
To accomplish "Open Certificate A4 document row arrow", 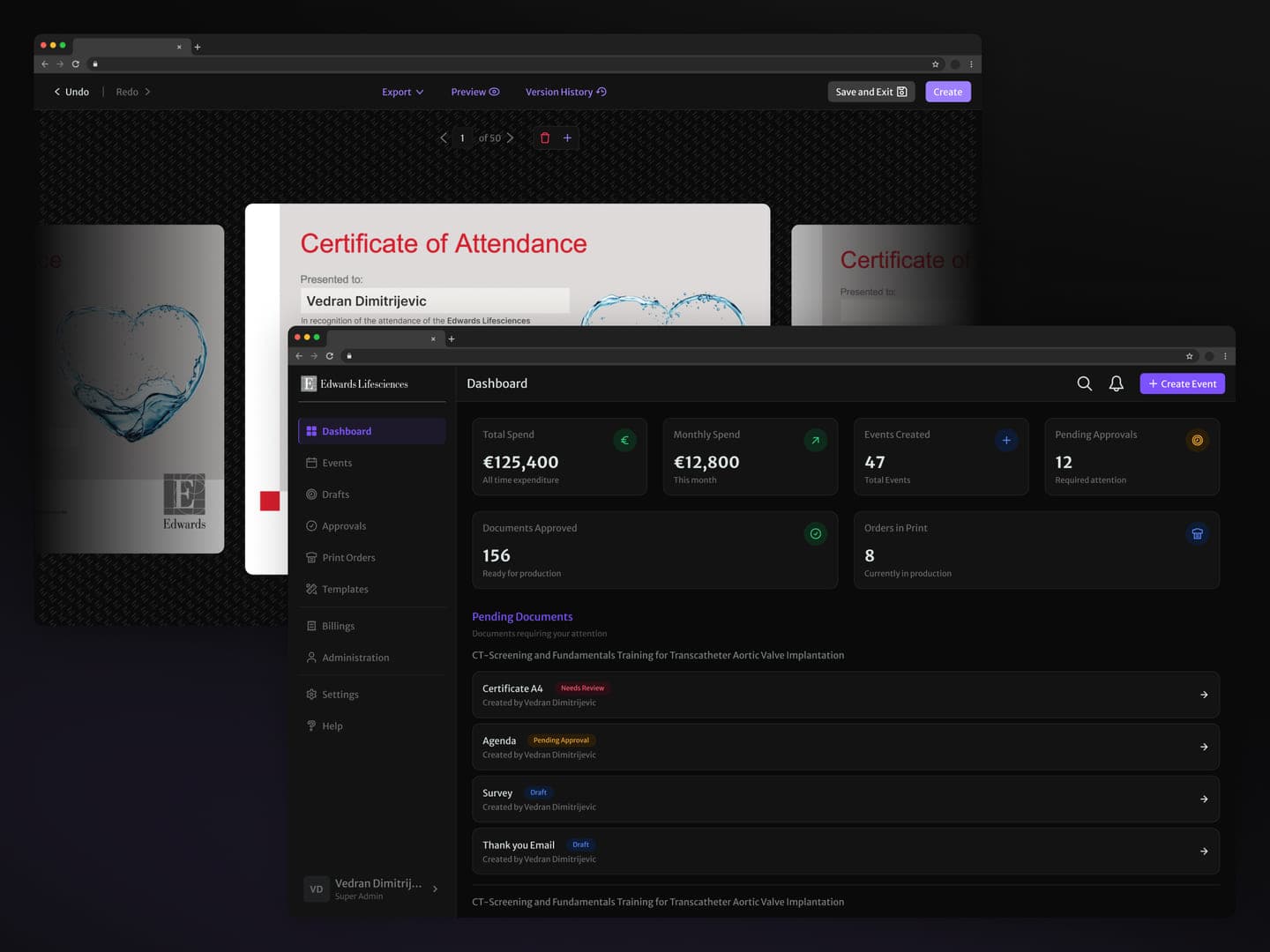I will pos(1204,695).
